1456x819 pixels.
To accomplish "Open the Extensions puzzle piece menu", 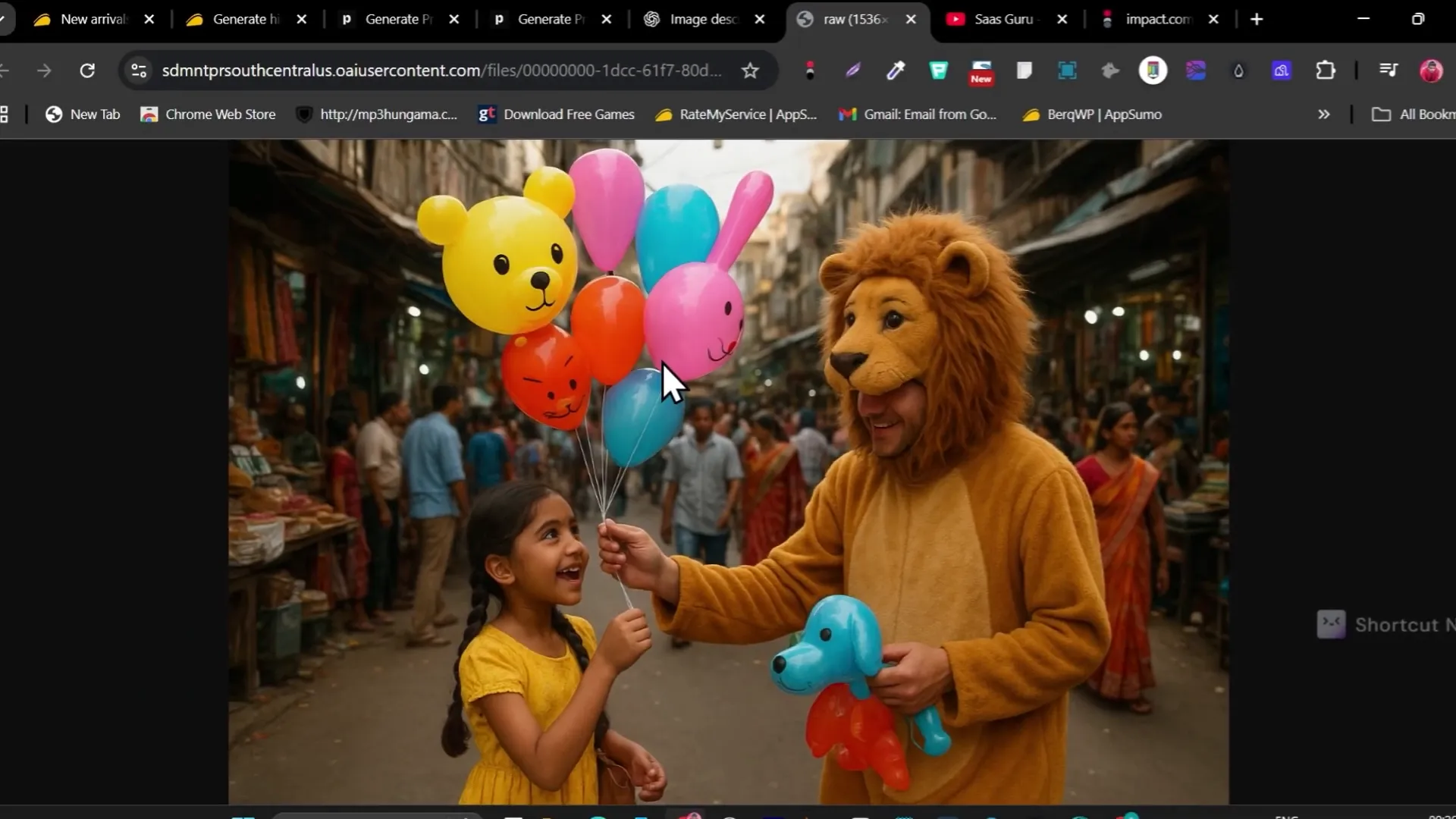I will click(1325, 71).
